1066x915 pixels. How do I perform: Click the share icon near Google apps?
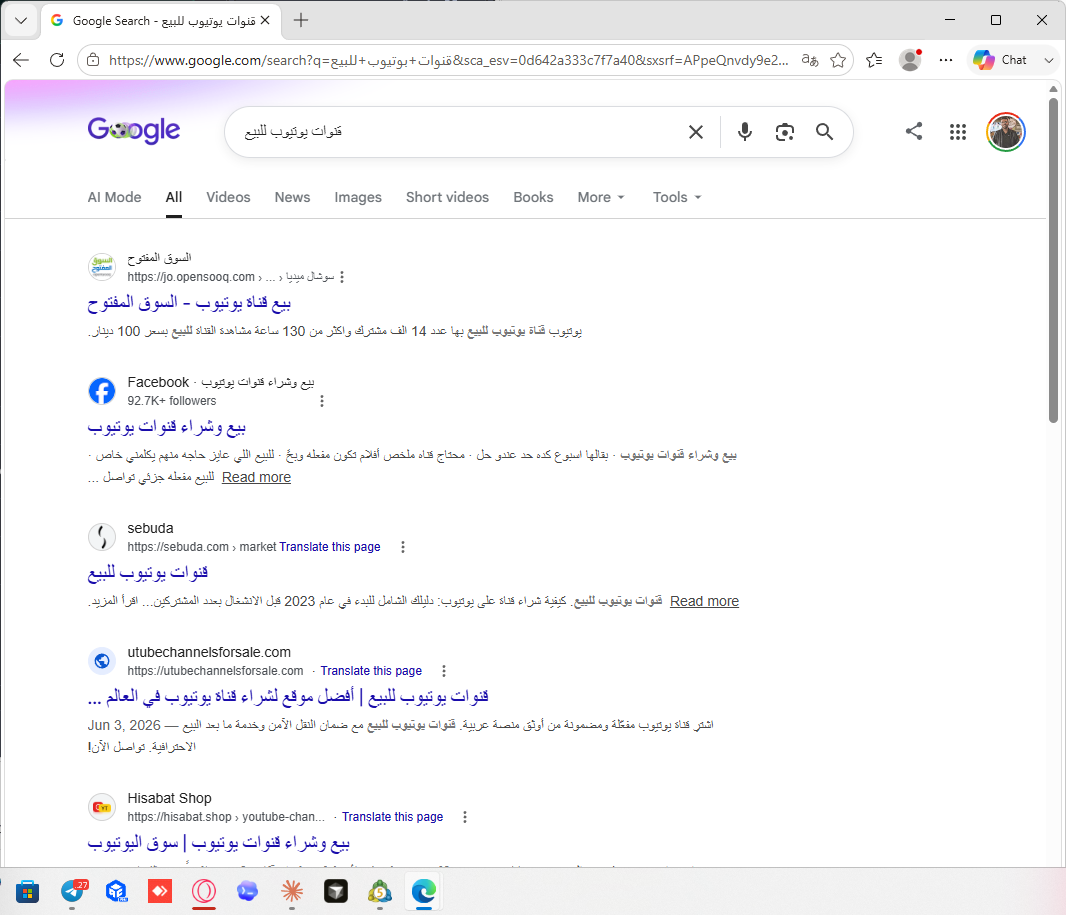(914, 131)
